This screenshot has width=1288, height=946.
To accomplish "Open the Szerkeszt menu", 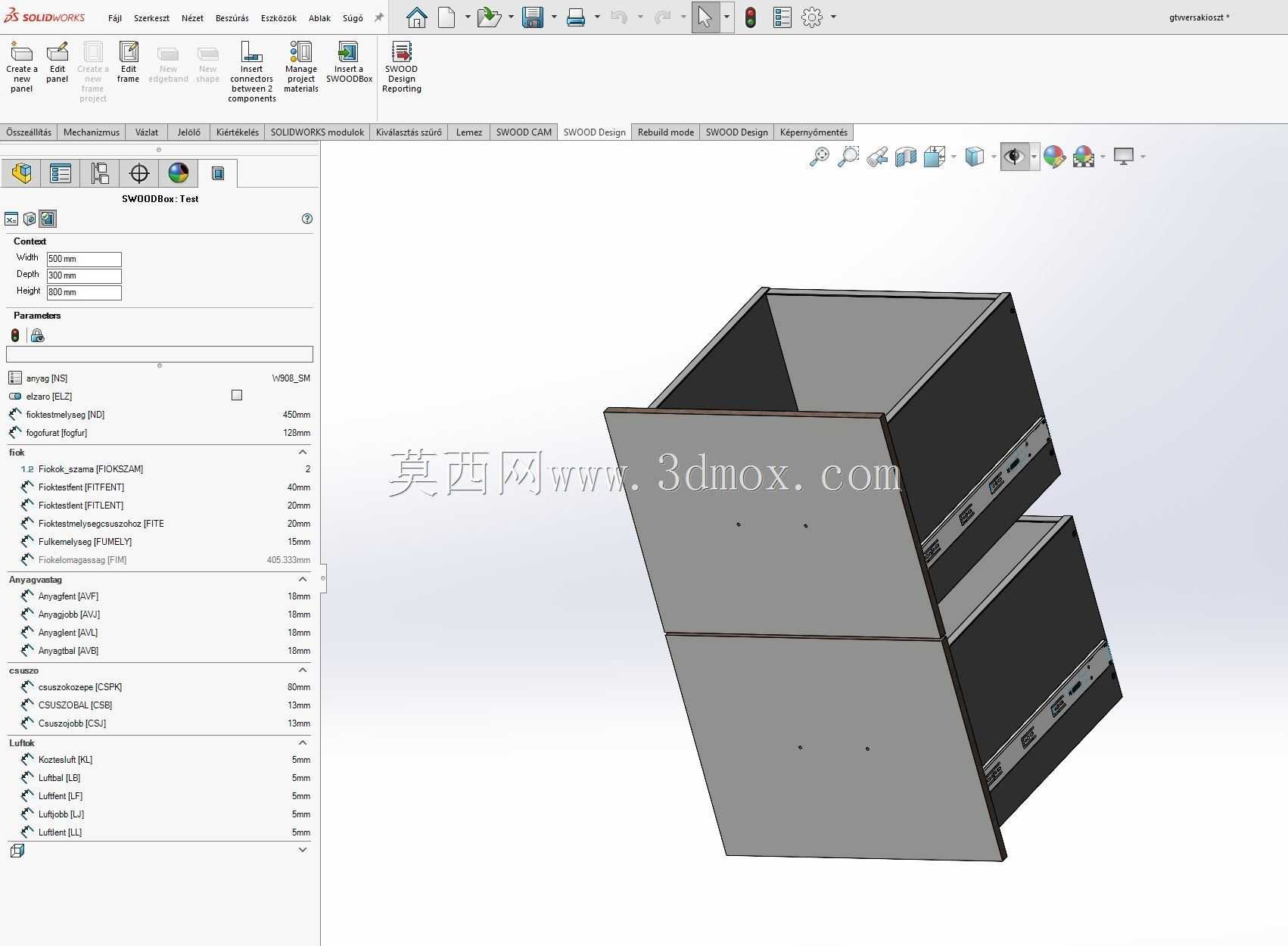I will click(151, 18).
